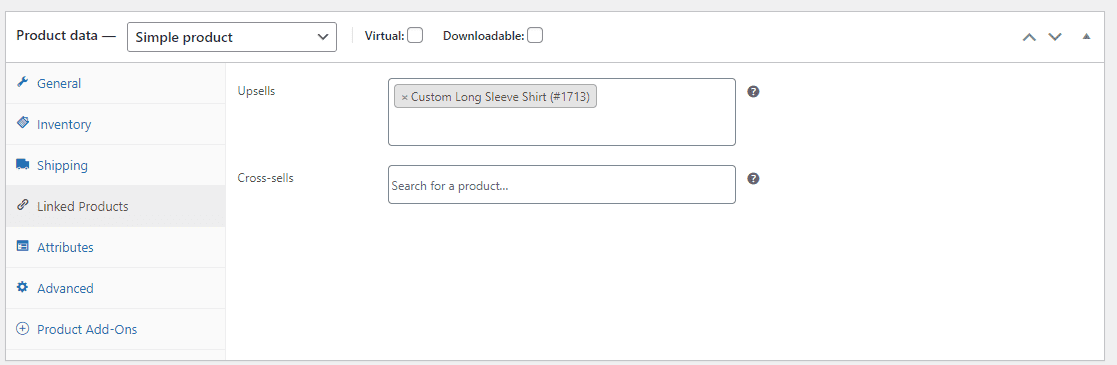Click the Inventory tag icon
The image size is (1117, 365).
point(22,123)
